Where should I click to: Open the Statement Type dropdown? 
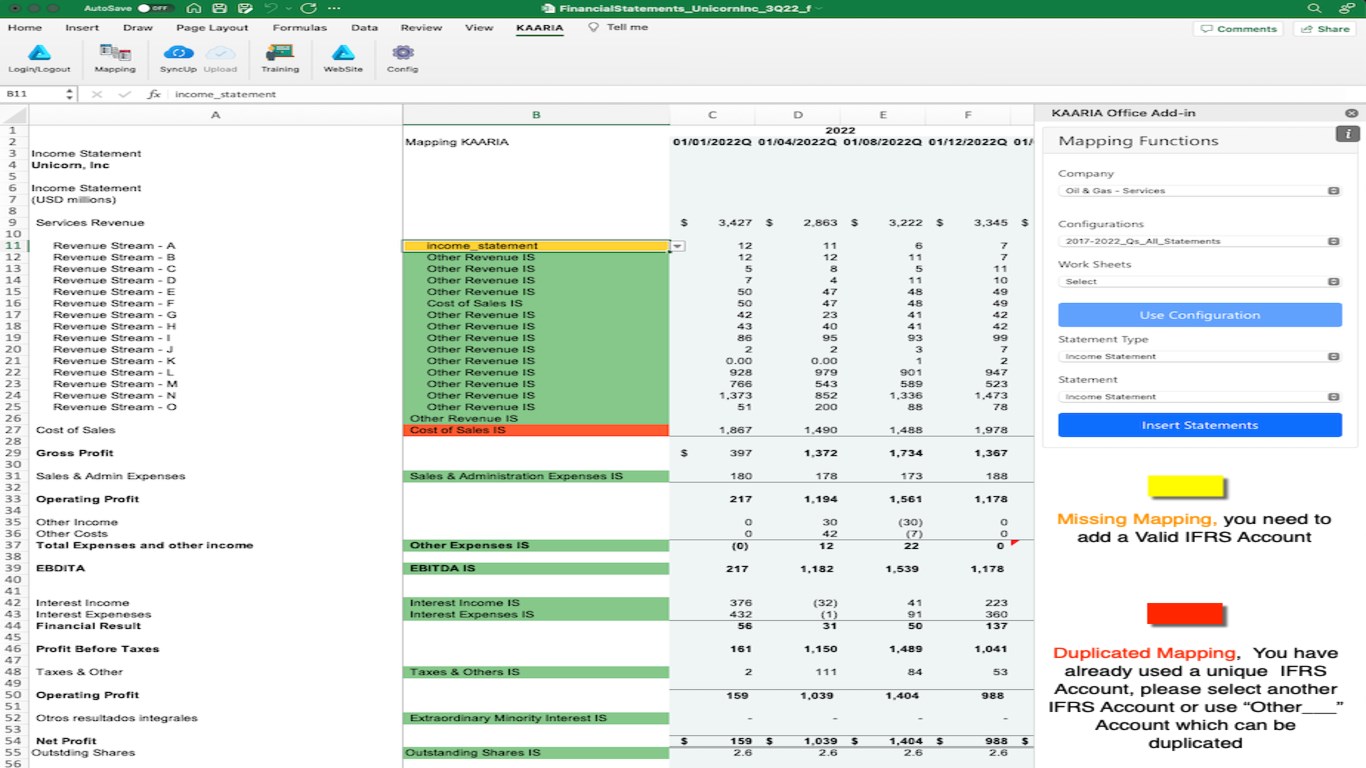point(1200,356)
